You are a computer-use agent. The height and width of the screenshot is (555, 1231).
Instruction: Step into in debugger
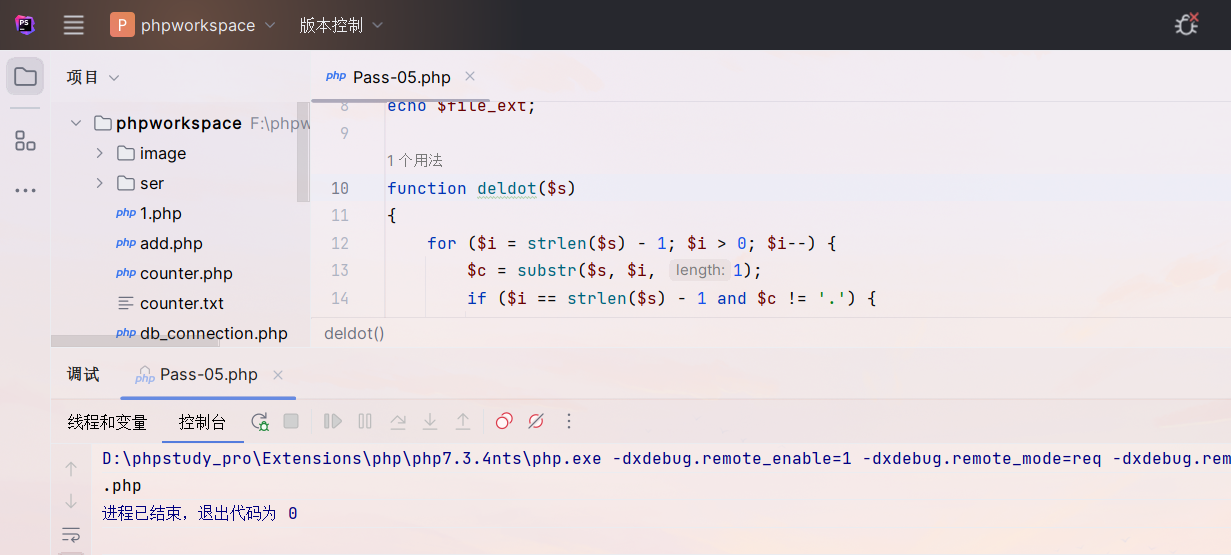pos(430,422)
